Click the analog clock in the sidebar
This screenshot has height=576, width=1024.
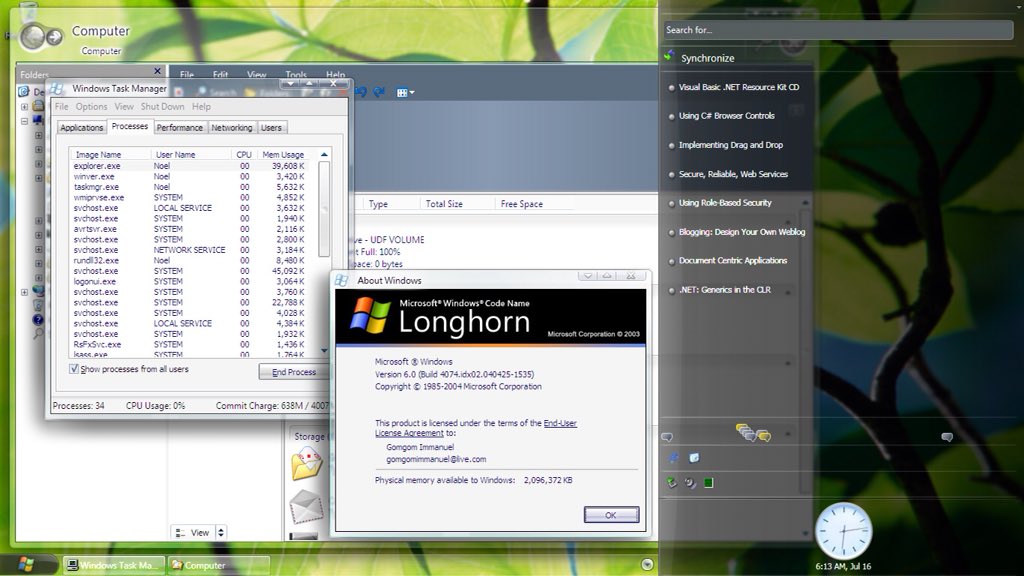[x=843, y=531]
